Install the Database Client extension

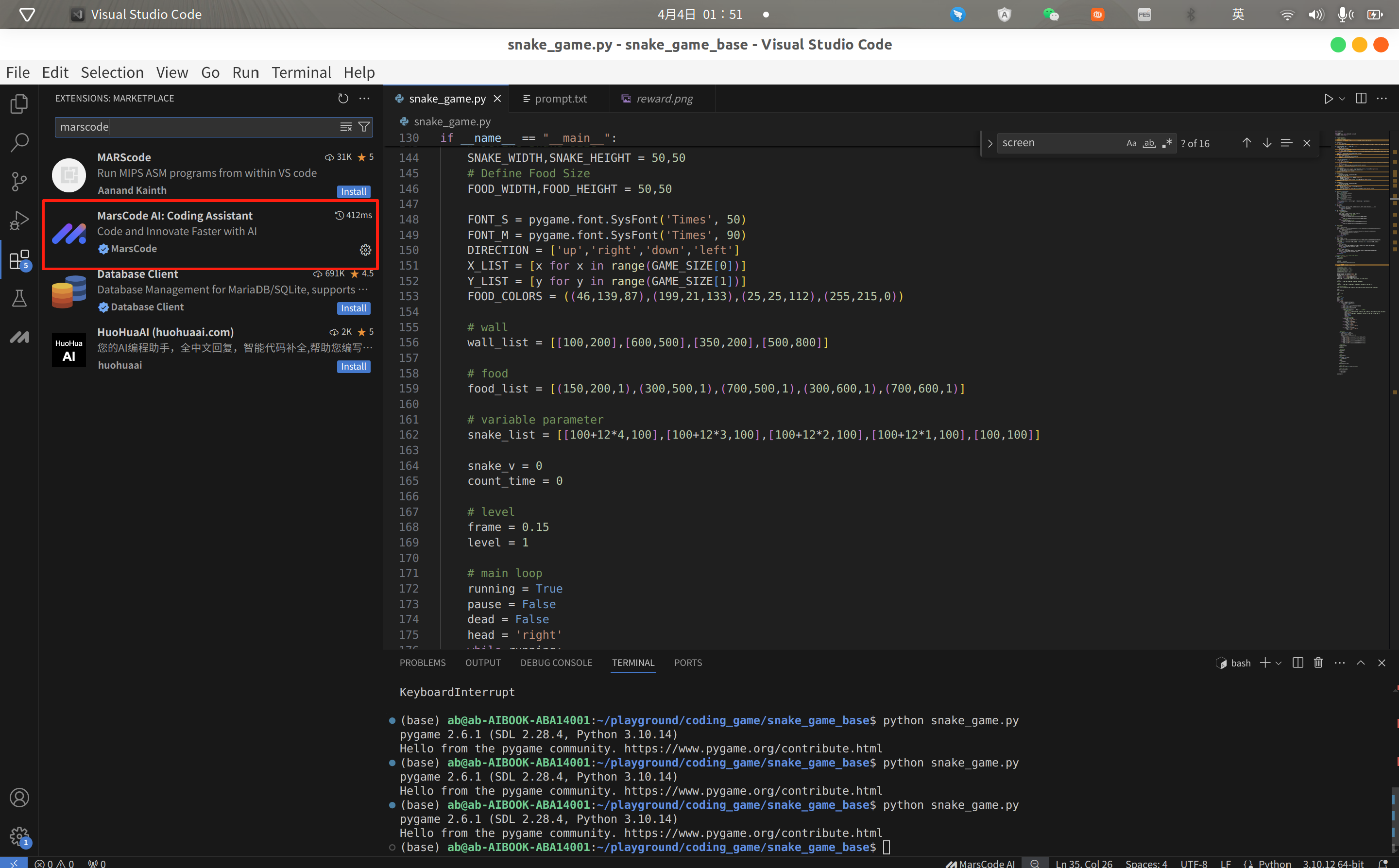(x=353, y=308)
